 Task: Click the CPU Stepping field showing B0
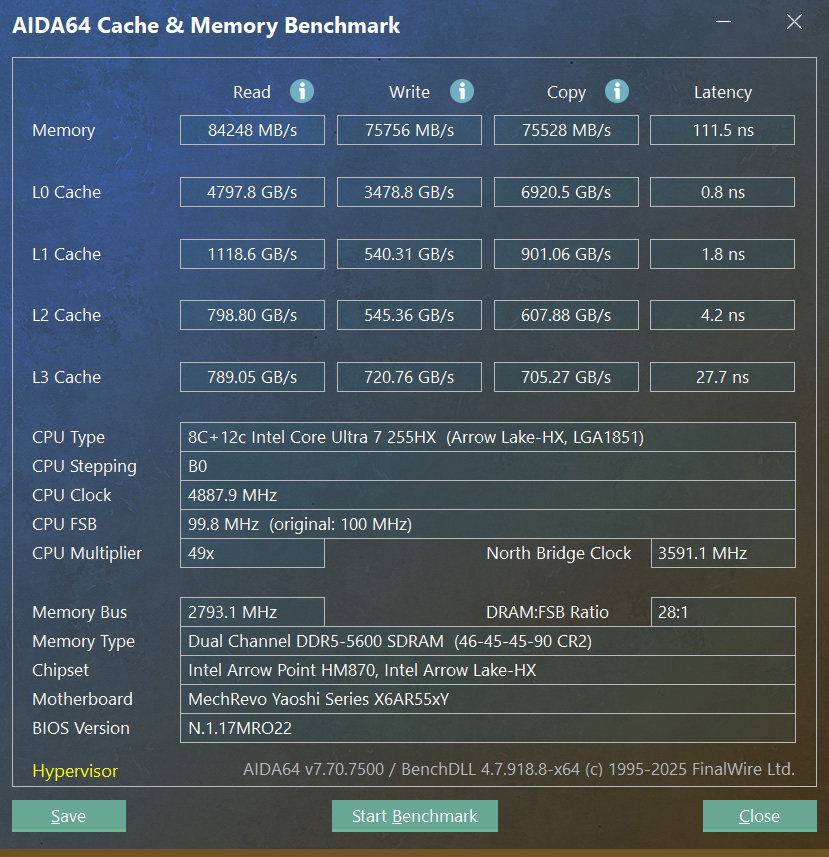[489, 466]
